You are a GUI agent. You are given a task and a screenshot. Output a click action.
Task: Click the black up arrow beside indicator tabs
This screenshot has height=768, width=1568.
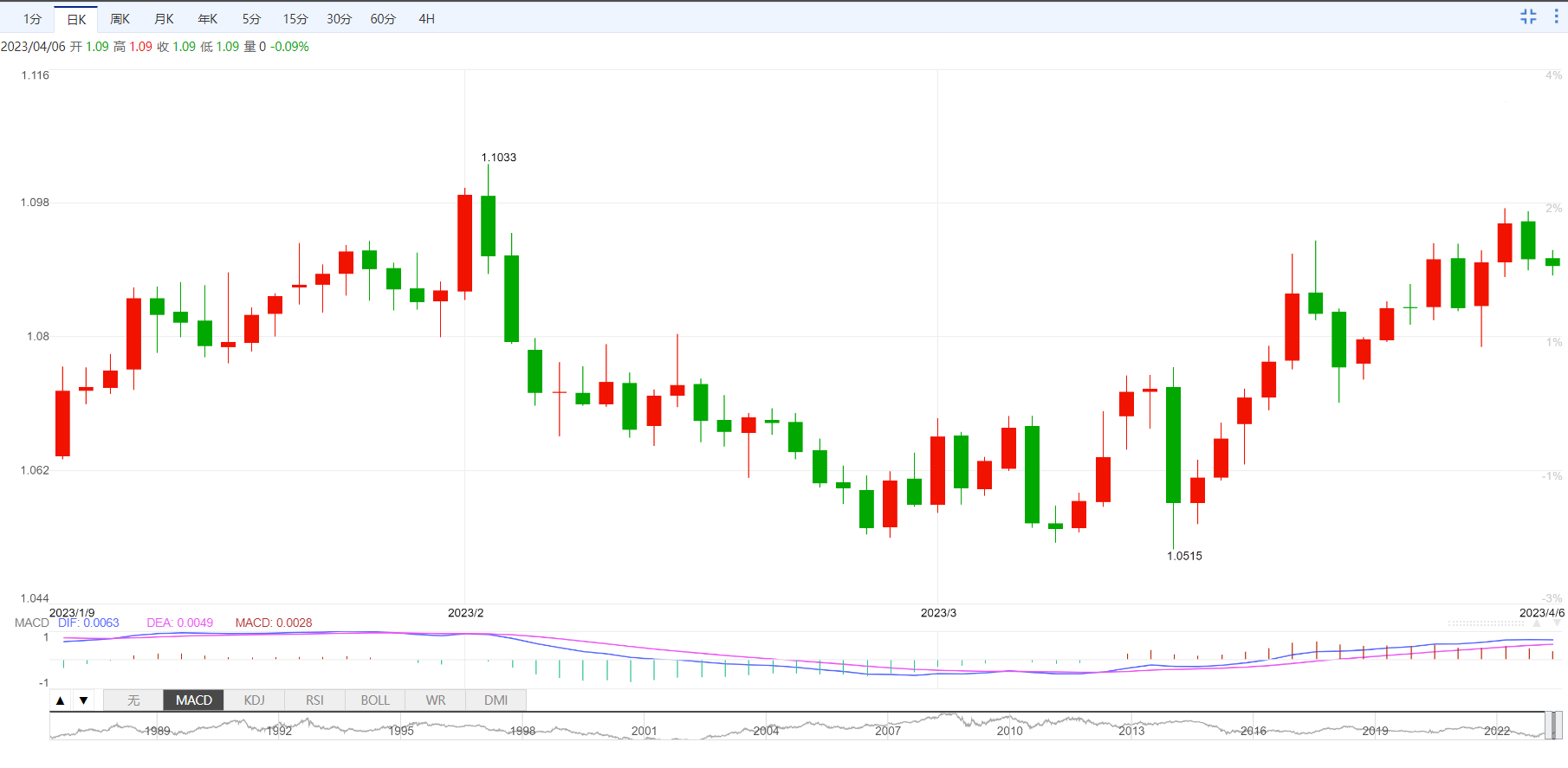[x=61, y=700]
